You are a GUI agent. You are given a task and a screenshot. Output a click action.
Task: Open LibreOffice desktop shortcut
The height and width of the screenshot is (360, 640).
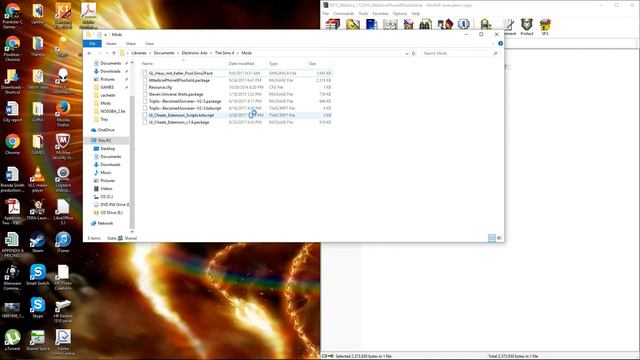63,212
